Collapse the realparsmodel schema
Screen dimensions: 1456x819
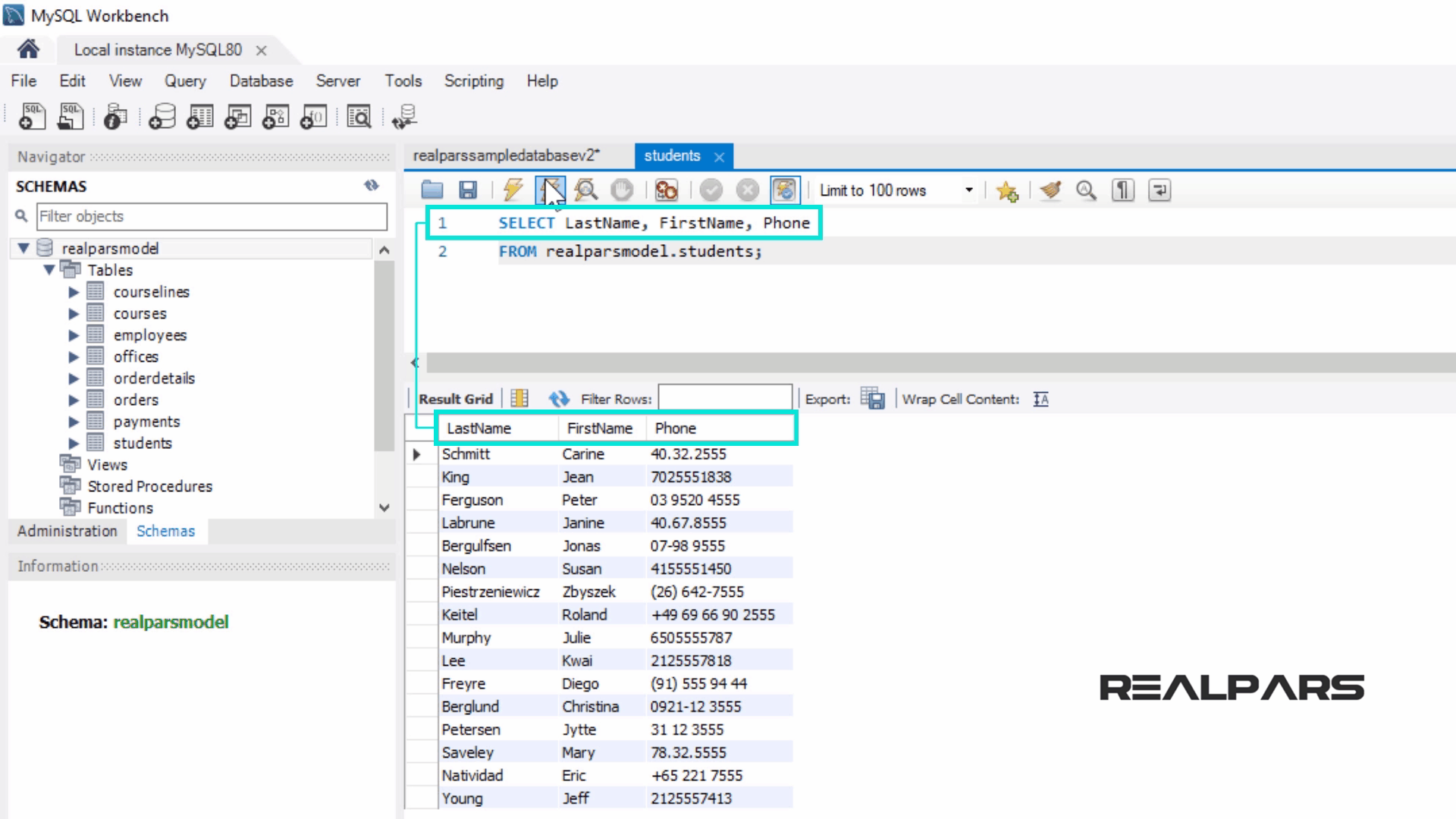click(25, 248)
